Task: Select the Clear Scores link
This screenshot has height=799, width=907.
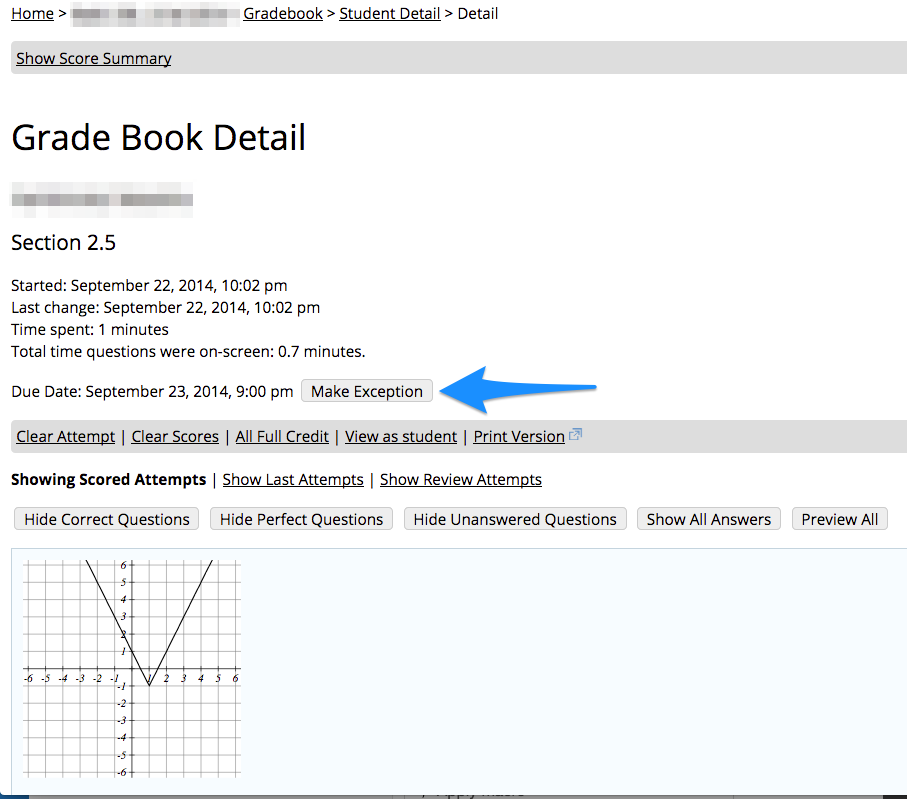Action: tap(175, 436)
